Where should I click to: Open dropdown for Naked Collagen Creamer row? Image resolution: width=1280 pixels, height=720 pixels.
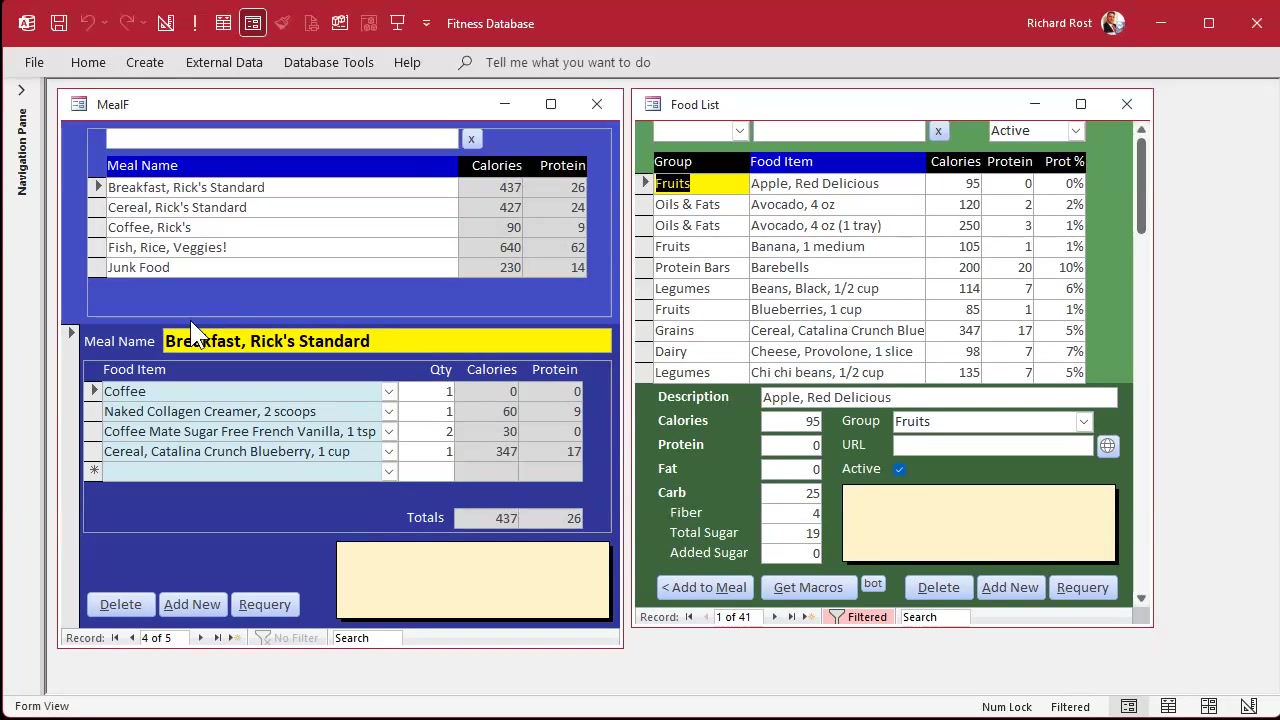(x=388, y=412)
